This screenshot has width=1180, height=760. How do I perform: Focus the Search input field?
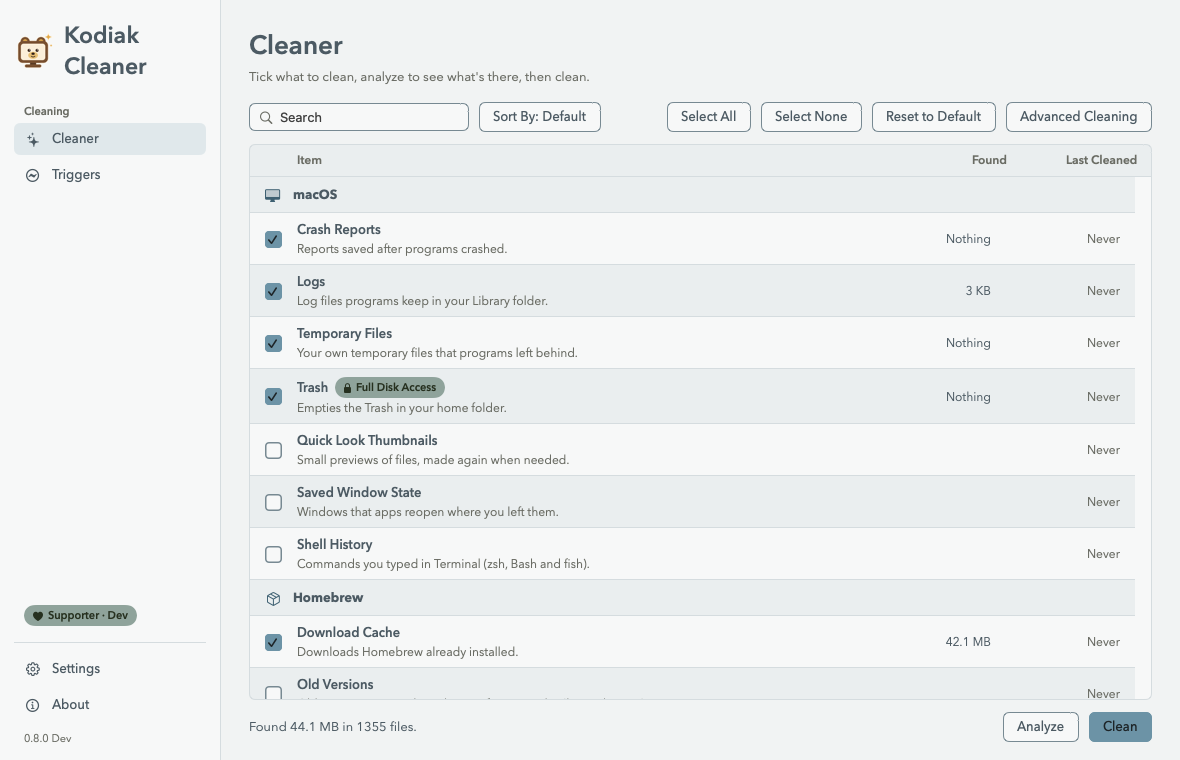point(359,117)
